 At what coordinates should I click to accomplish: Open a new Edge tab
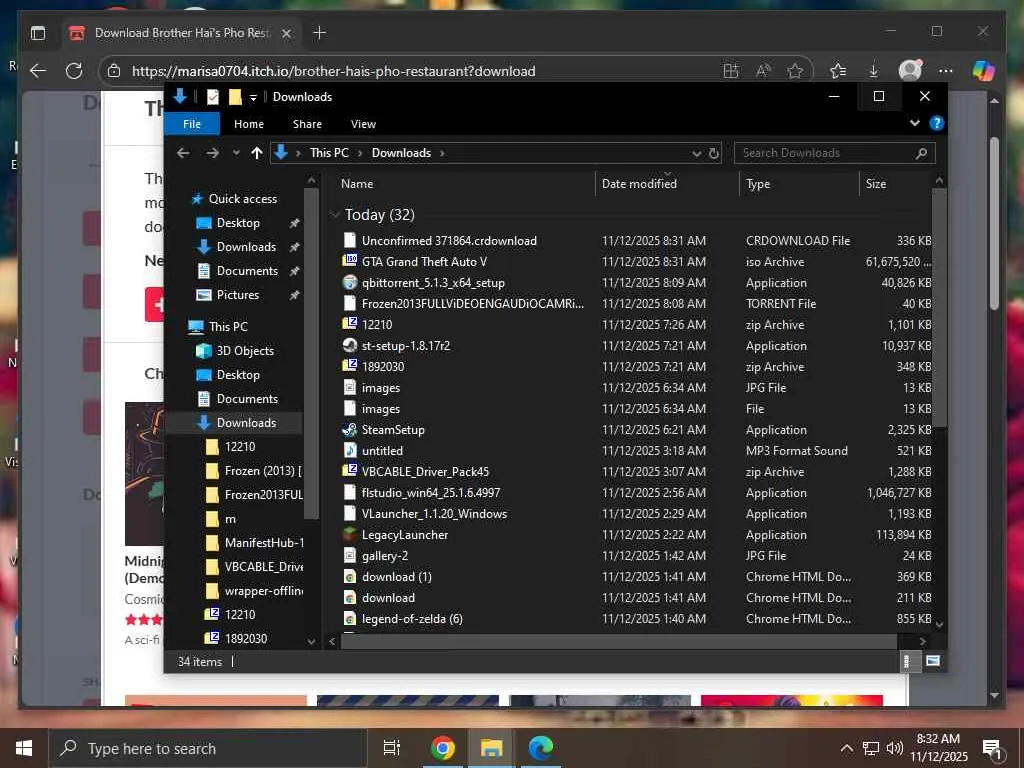pos(319,33)
